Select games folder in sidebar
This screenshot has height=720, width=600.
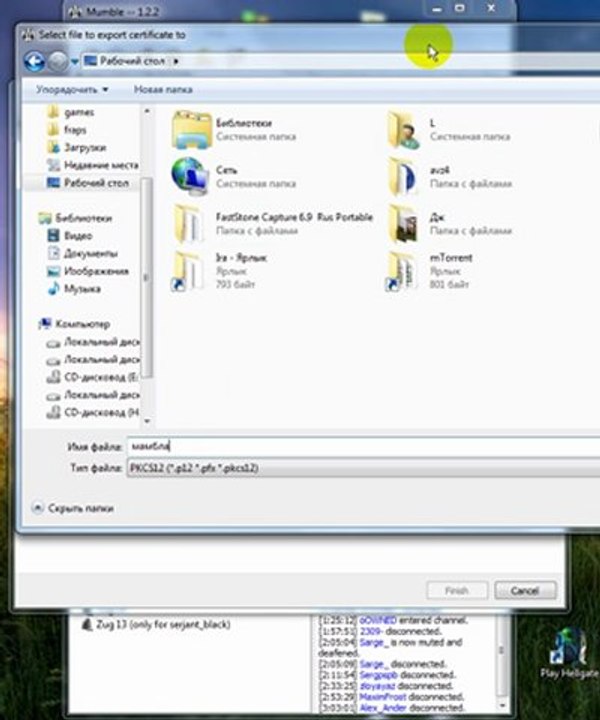coord(71,112)
